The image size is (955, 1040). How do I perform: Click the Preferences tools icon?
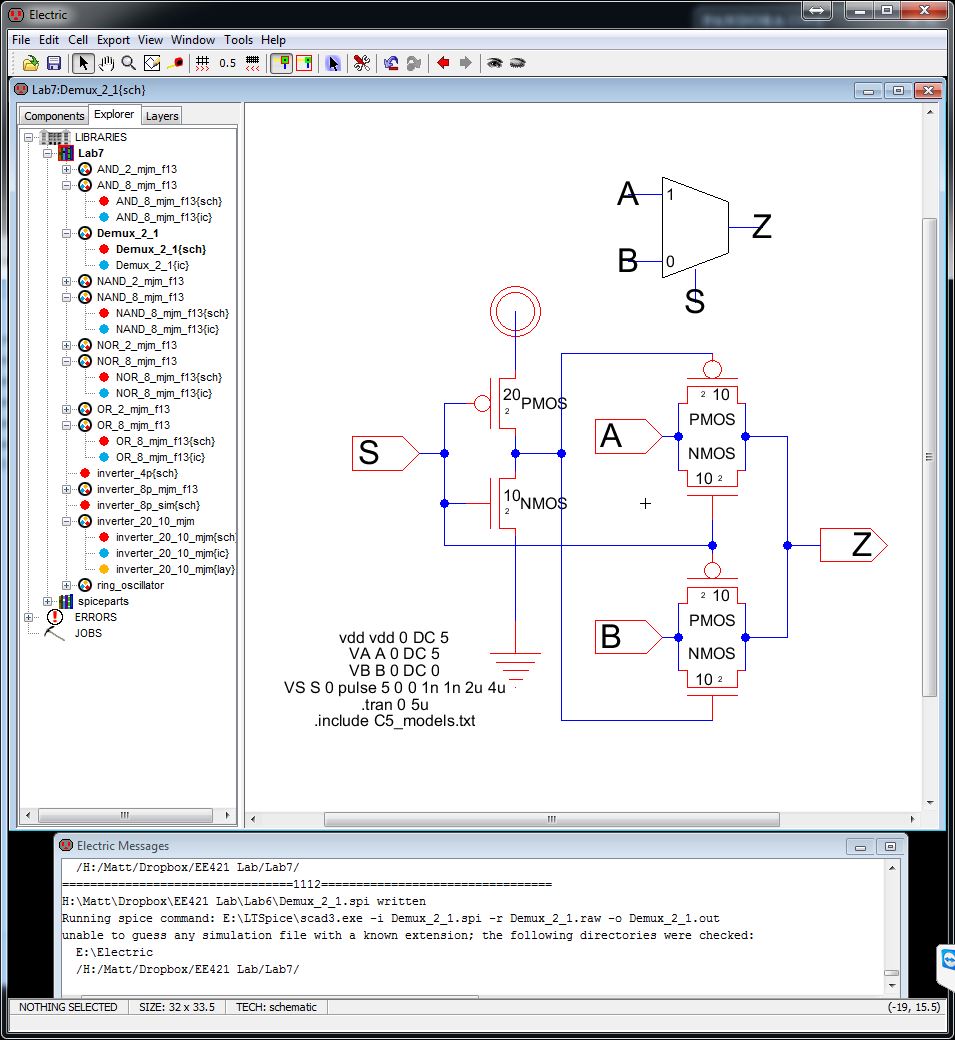coord(362,63)
